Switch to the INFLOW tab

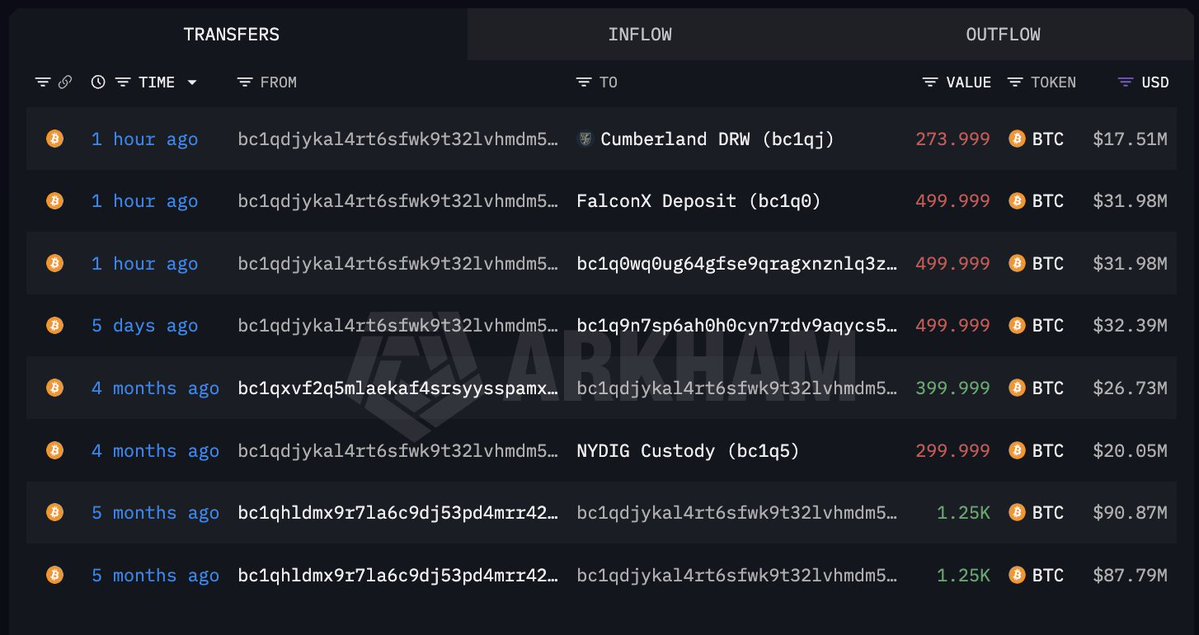[x=640, y=34]
